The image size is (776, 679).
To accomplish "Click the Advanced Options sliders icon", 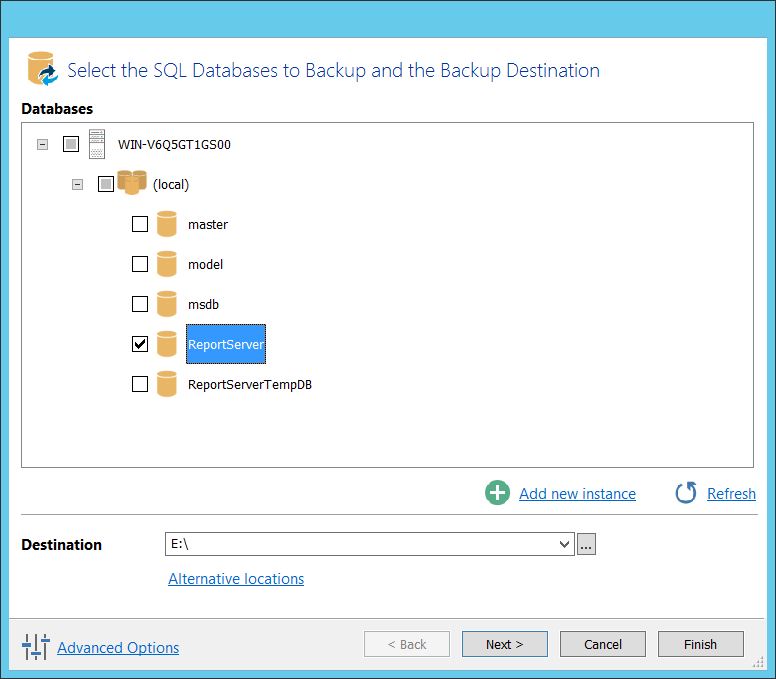I will 36,646.
